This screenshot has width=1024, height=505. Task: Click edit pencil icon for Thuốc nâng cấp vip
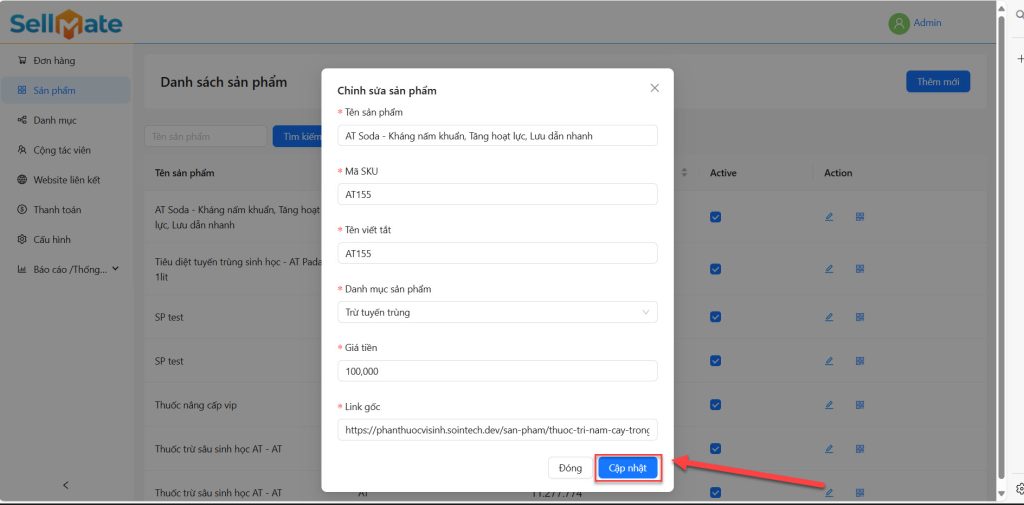[829, 405]
